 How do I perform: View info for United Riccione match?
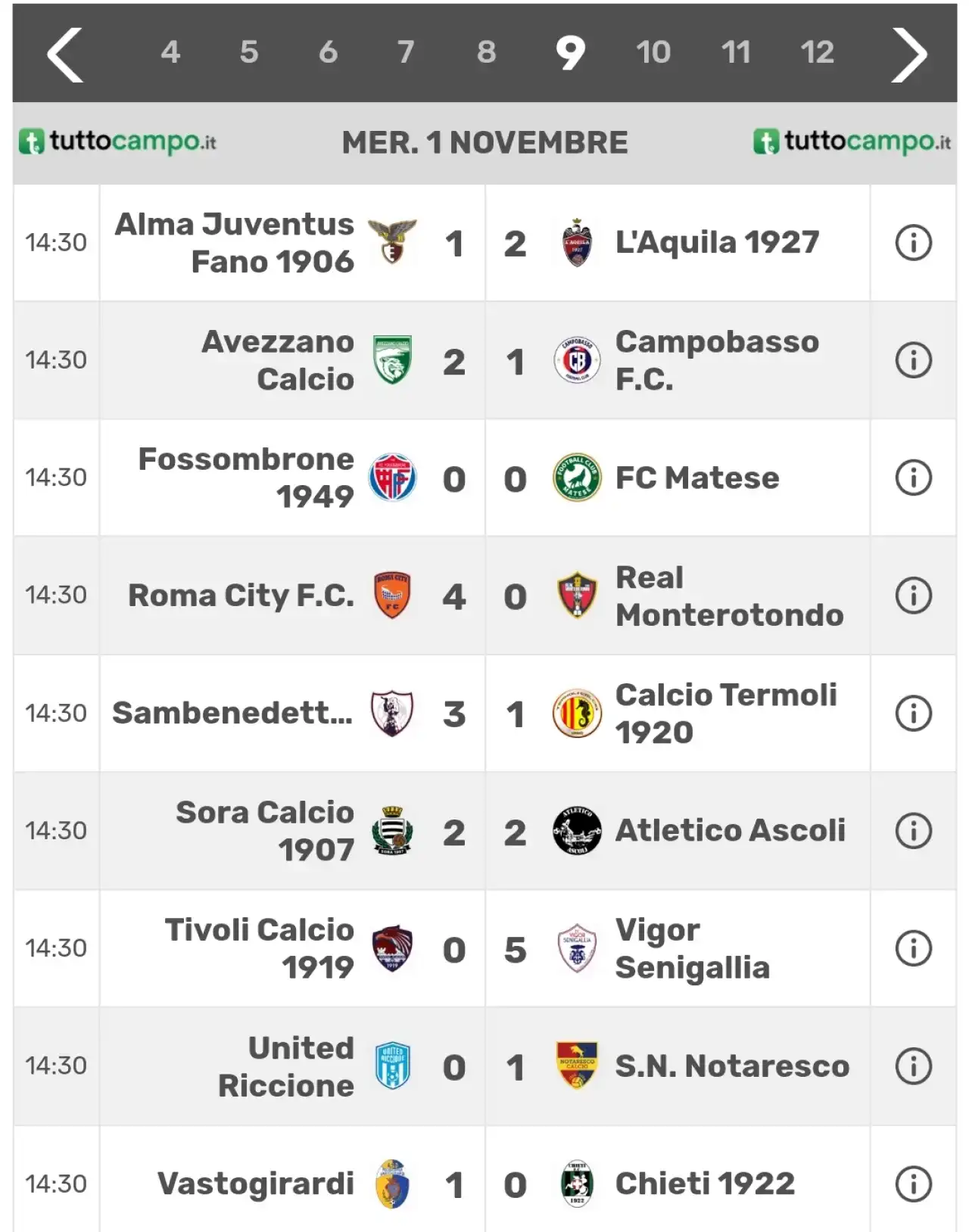point(913,1066)
